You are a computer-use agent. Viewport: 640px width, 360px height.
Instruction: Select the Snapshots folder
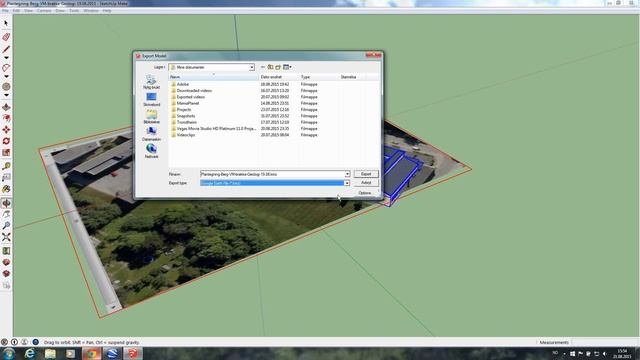click(186, 116)
